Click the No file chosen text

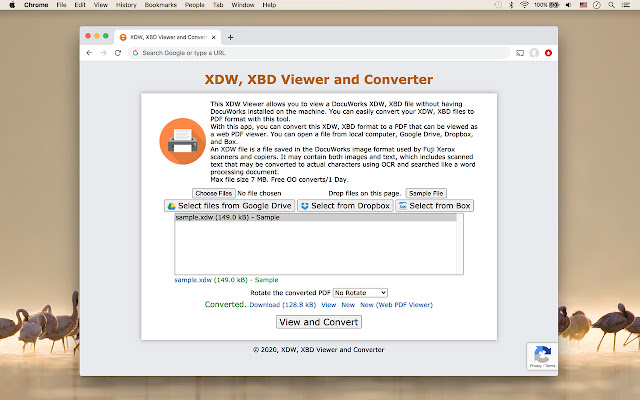(x=259, y=193)
